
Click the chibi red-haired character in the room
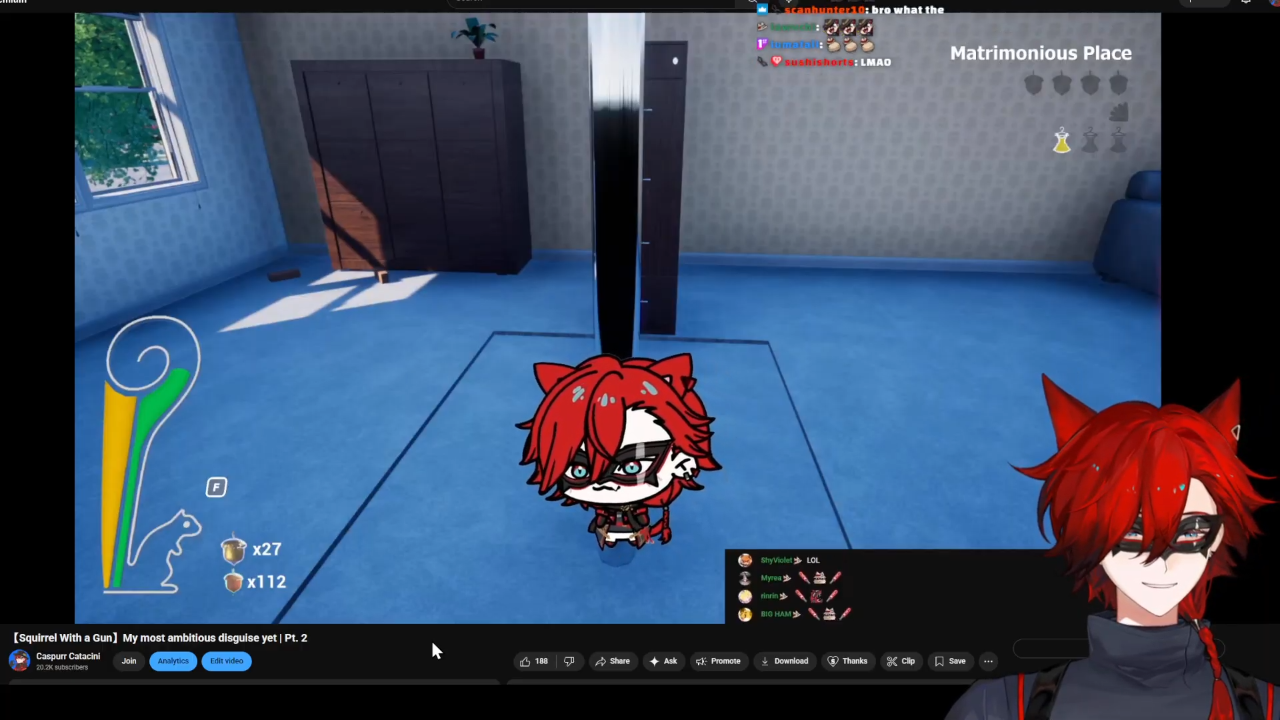pyautogui.click(x=617, y=452)
